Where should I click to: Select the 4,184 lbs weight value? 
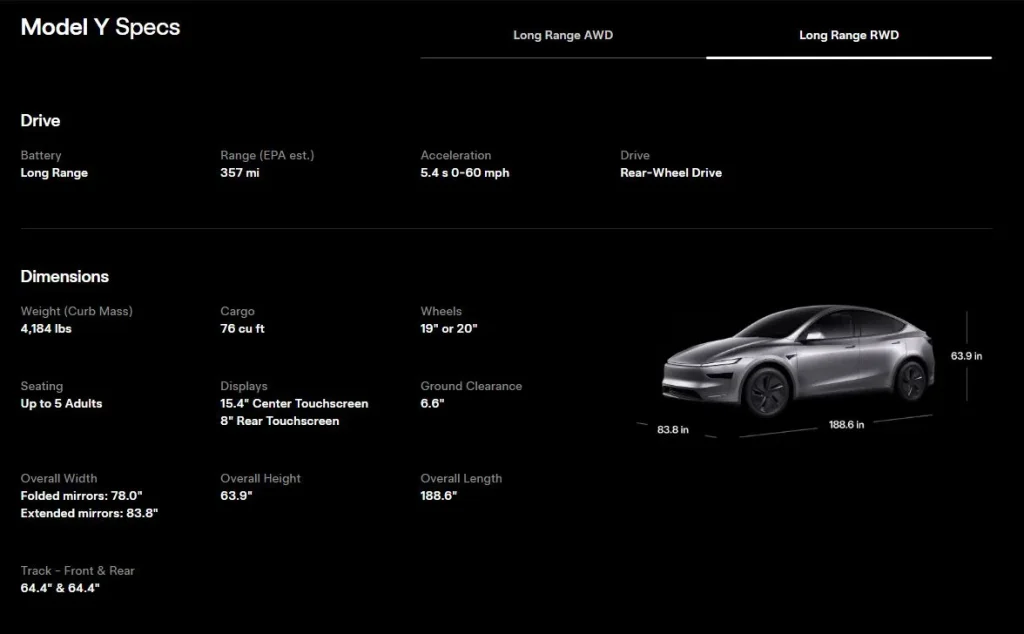click(46, 328)
